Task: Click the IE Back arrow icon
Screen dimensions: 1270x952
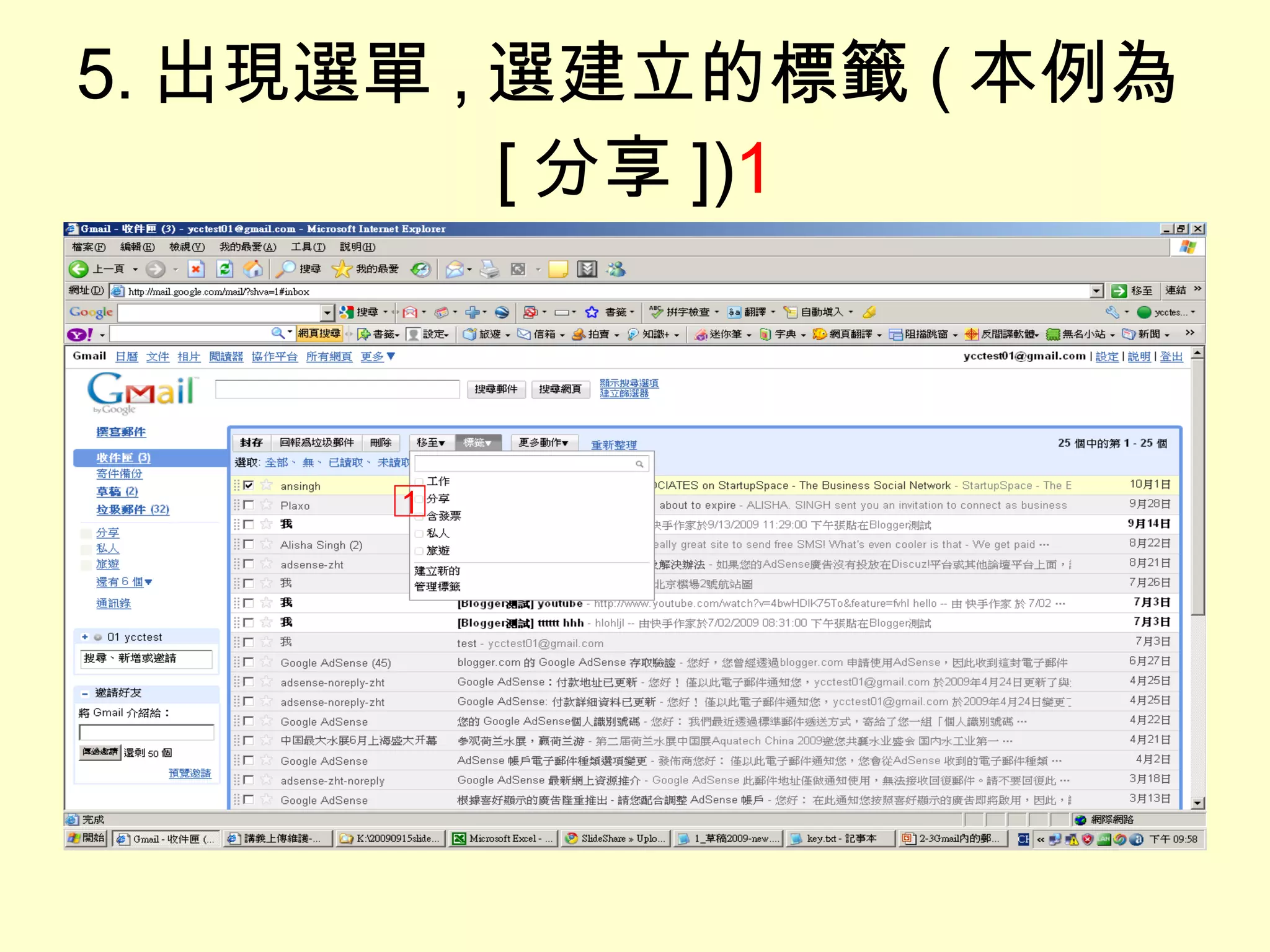Action: tap(79, 269)
